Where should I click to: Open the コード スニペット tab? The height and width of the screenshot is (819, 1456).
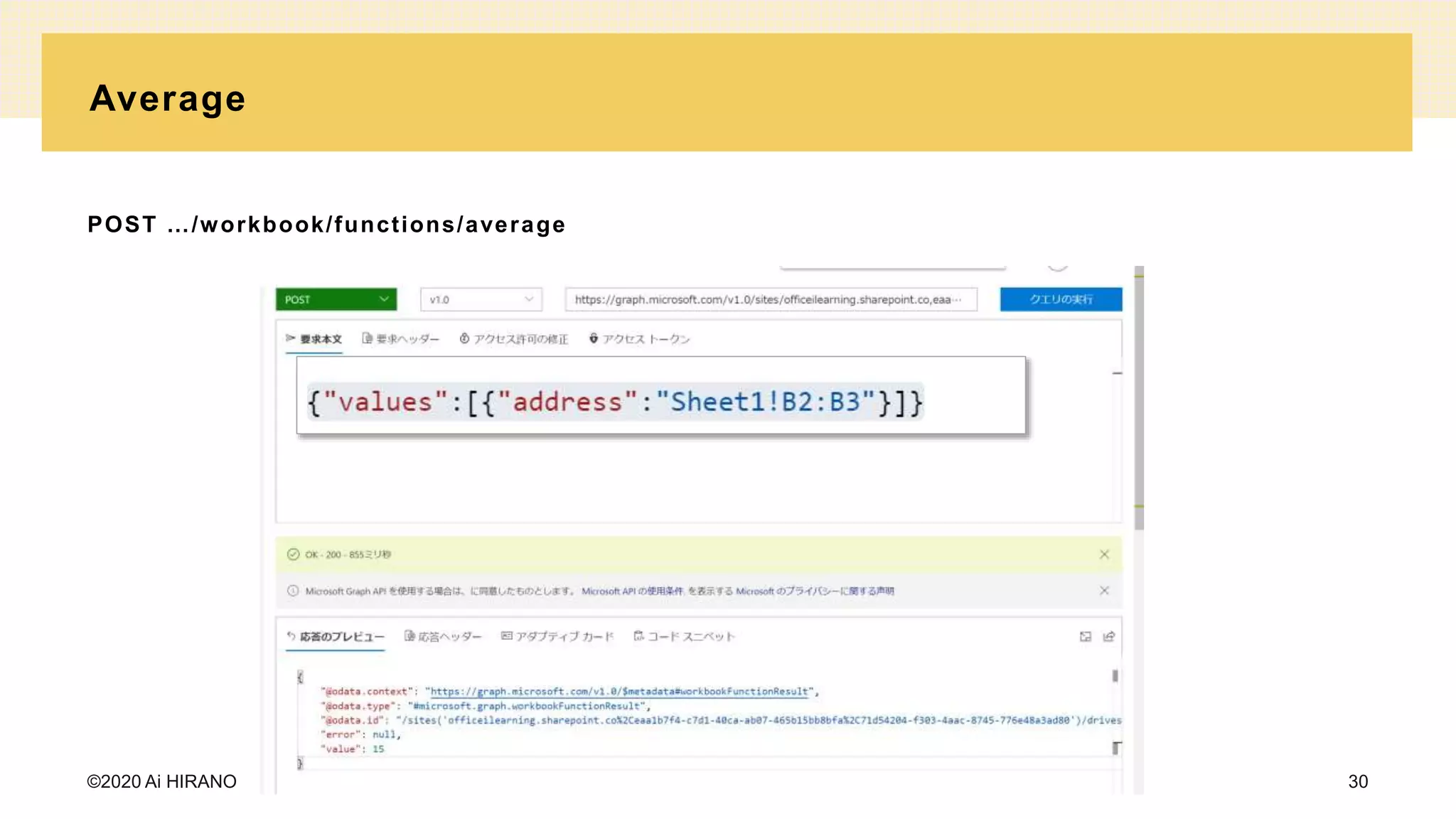click(684, 636)
